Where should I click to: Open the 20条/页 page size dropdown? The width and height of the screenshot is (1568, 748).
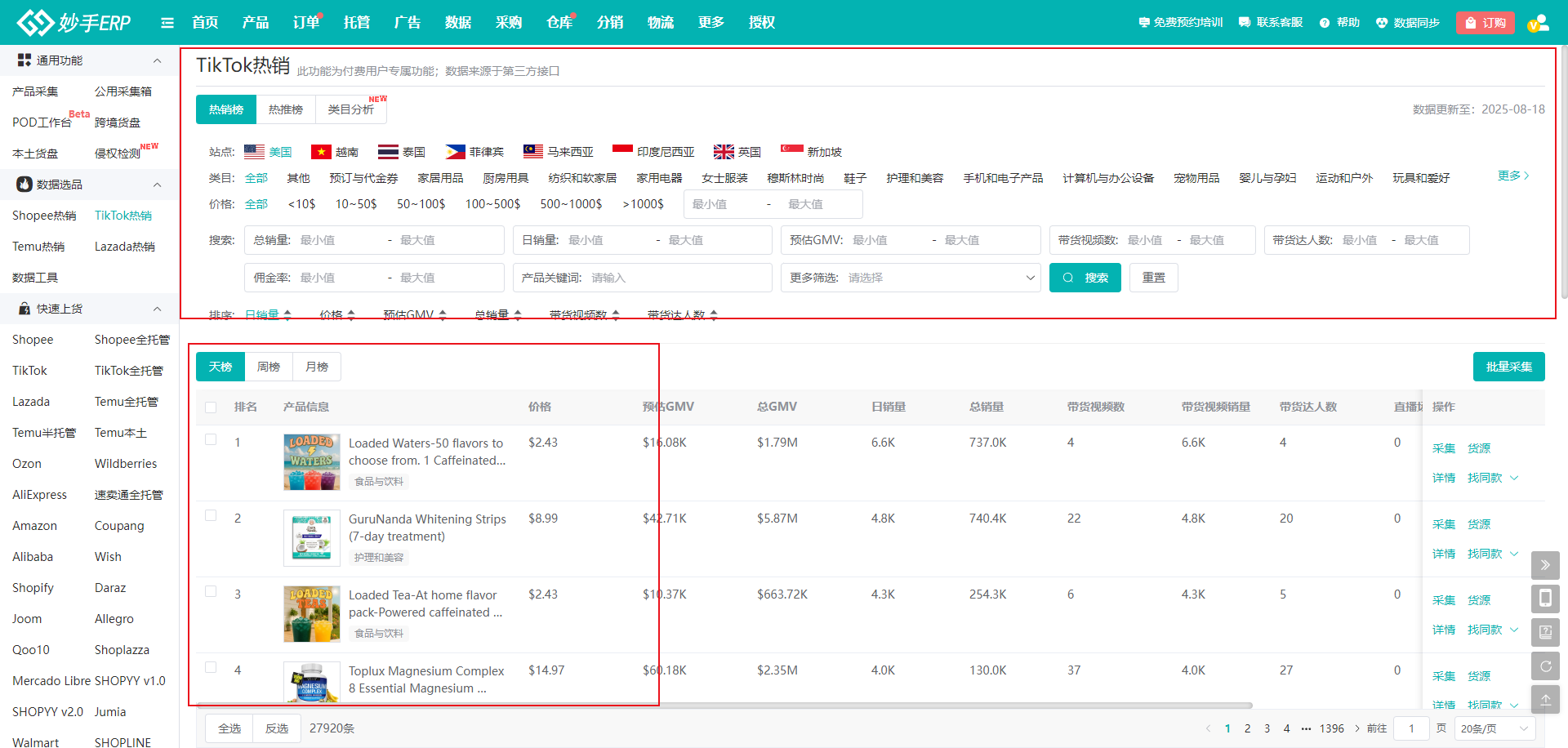[1494, 728]
